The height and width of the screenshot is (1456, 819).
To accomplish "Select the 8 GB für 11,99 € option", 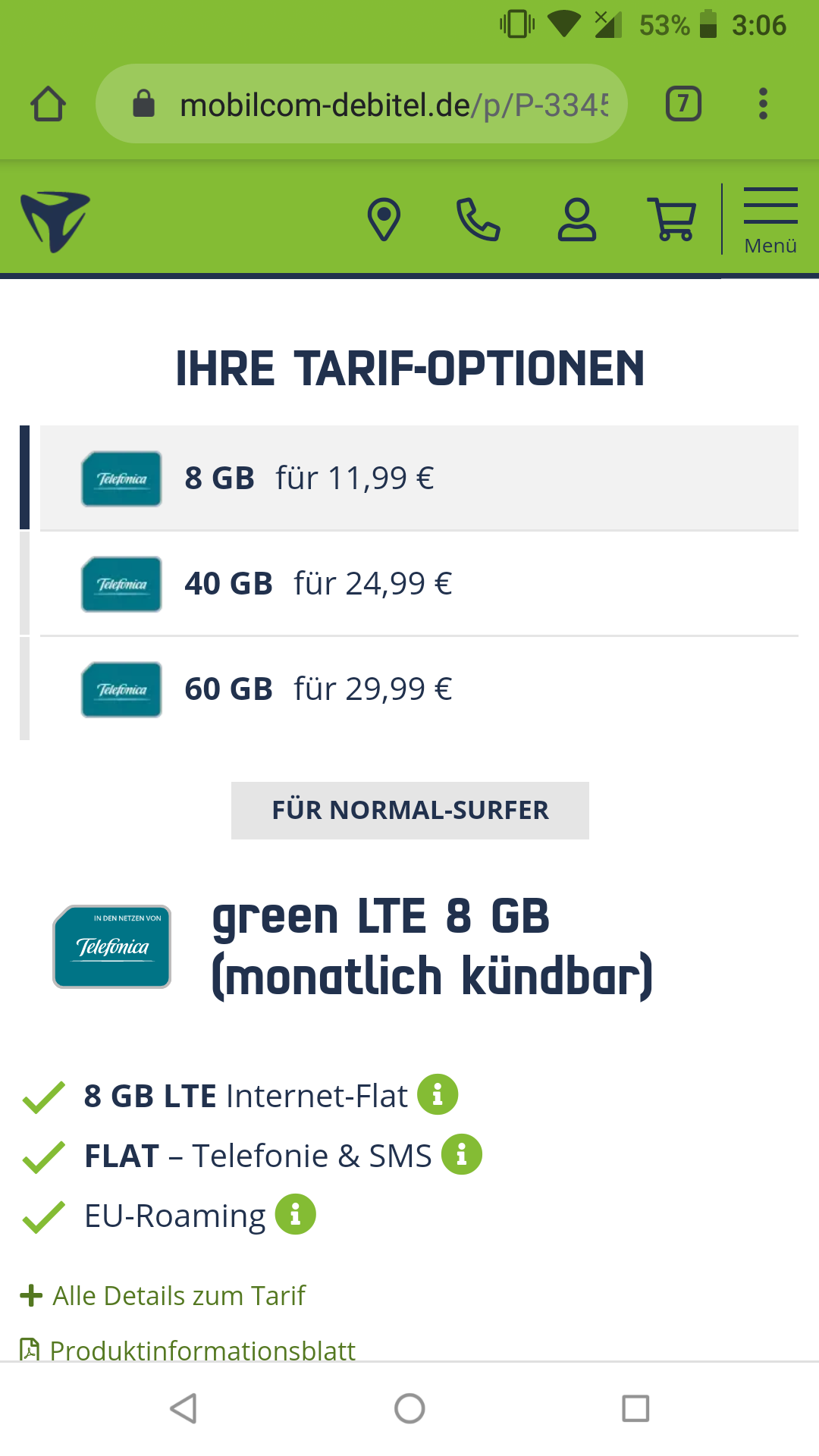I will click(419, 478).
